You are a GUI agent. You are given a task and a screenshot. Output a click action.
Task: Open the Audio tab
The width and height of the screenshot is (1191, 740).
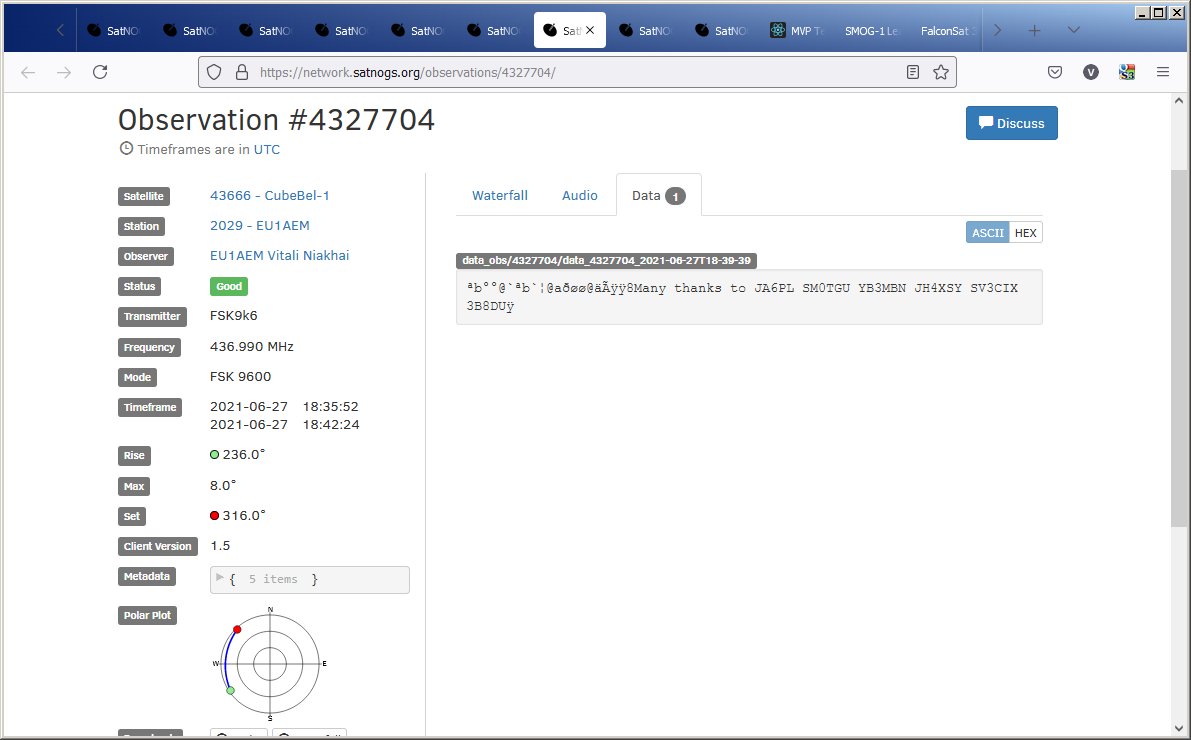[x=580, y=195]
